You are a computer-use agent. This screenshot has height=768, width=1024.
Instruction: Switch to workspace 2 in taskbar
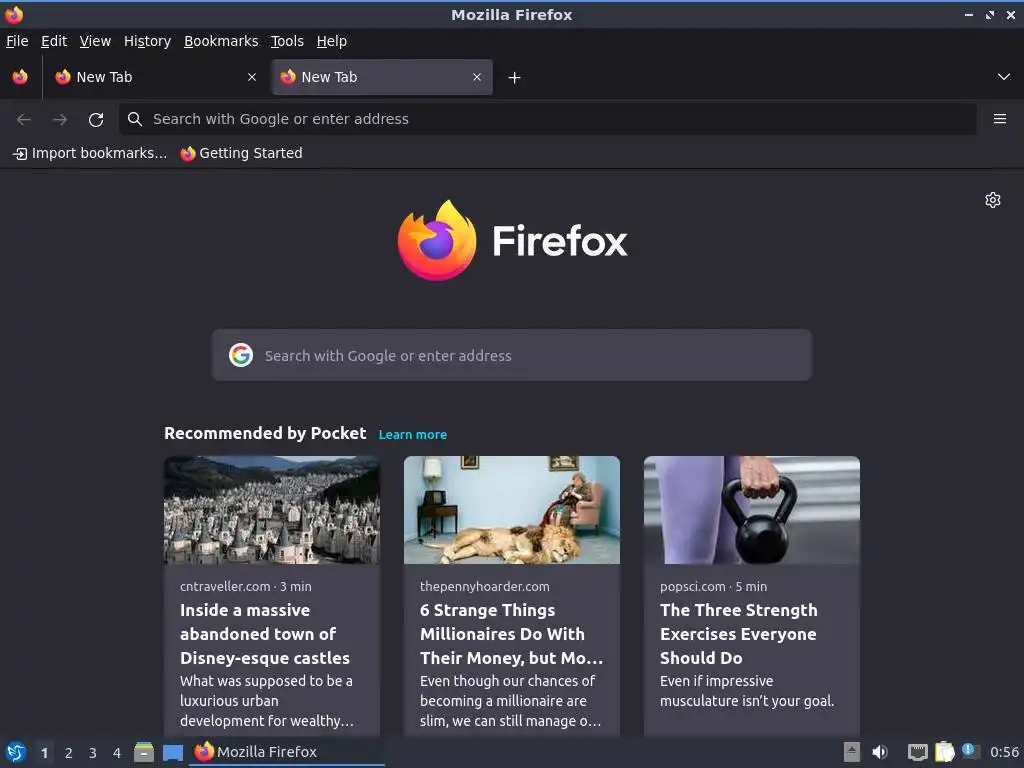(69, 753)
